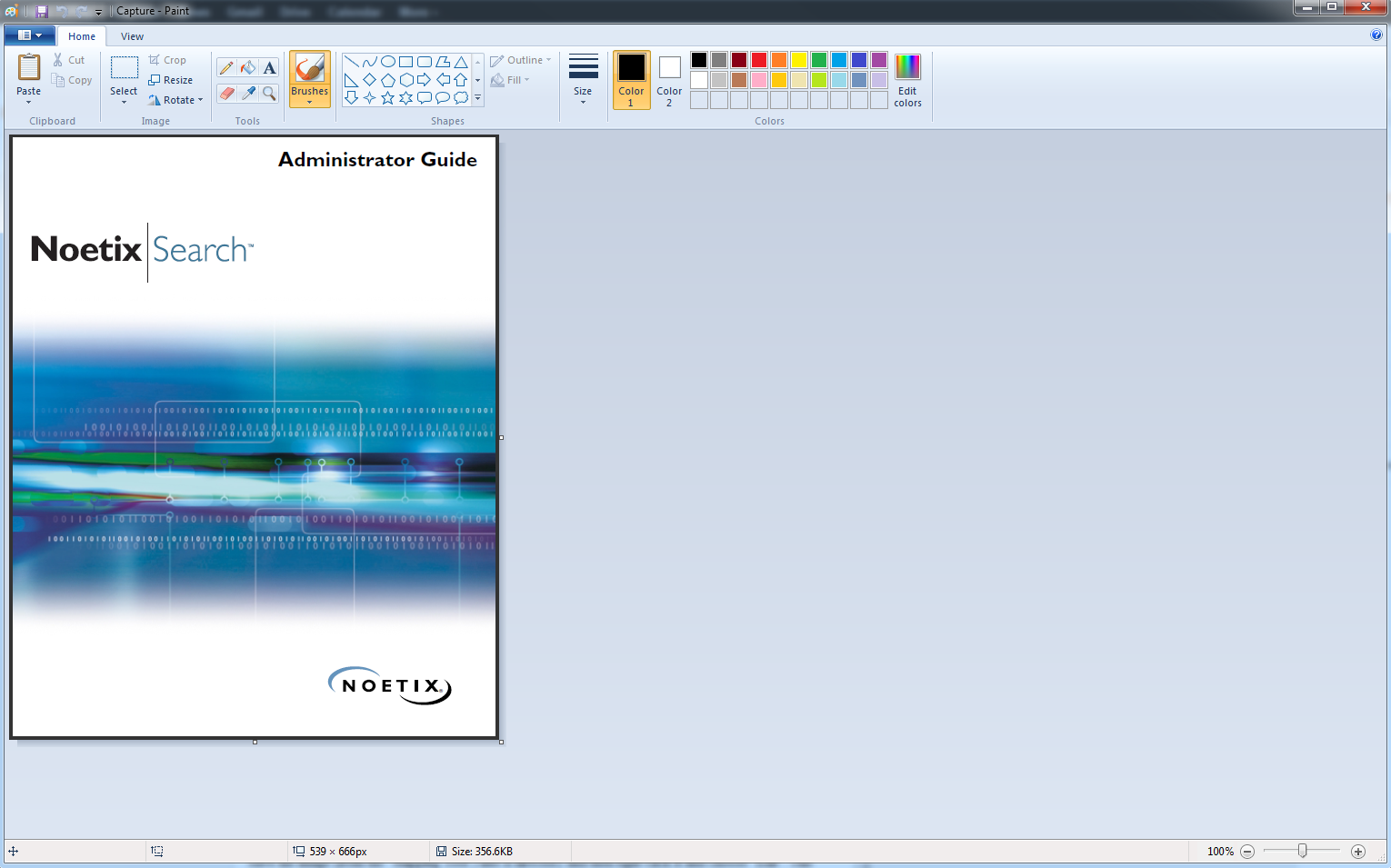Choose the Line shape
Screen dimensions: 1391x868
point(351,62)
